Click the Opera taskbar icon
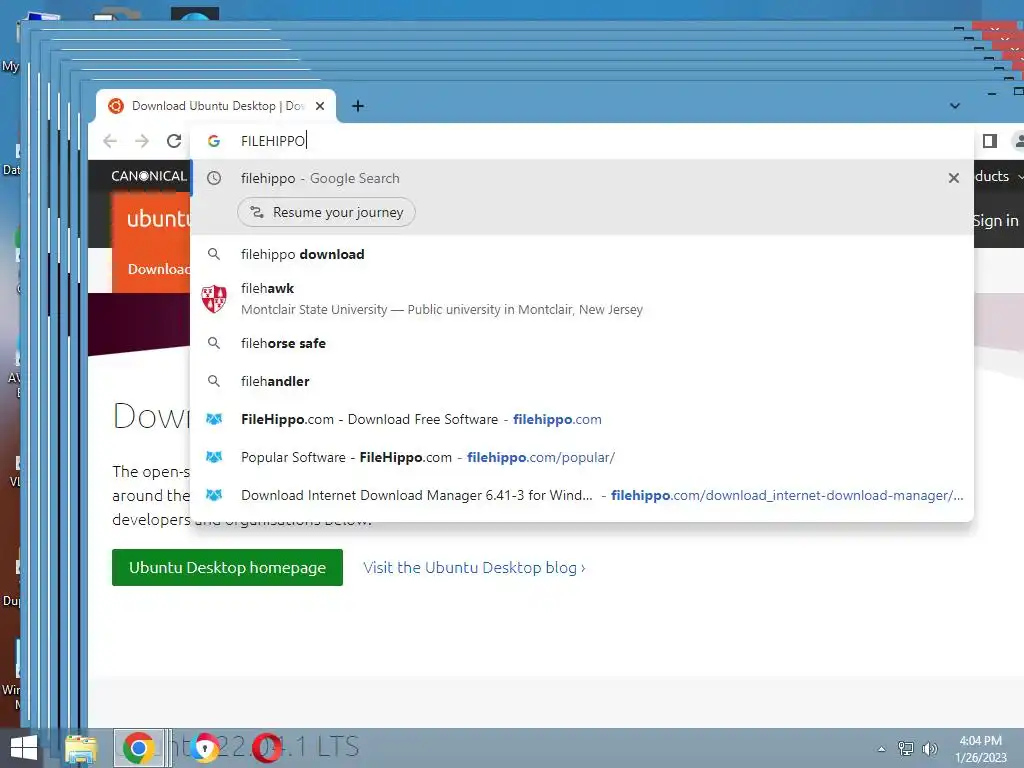 click(x=266, y=748)
